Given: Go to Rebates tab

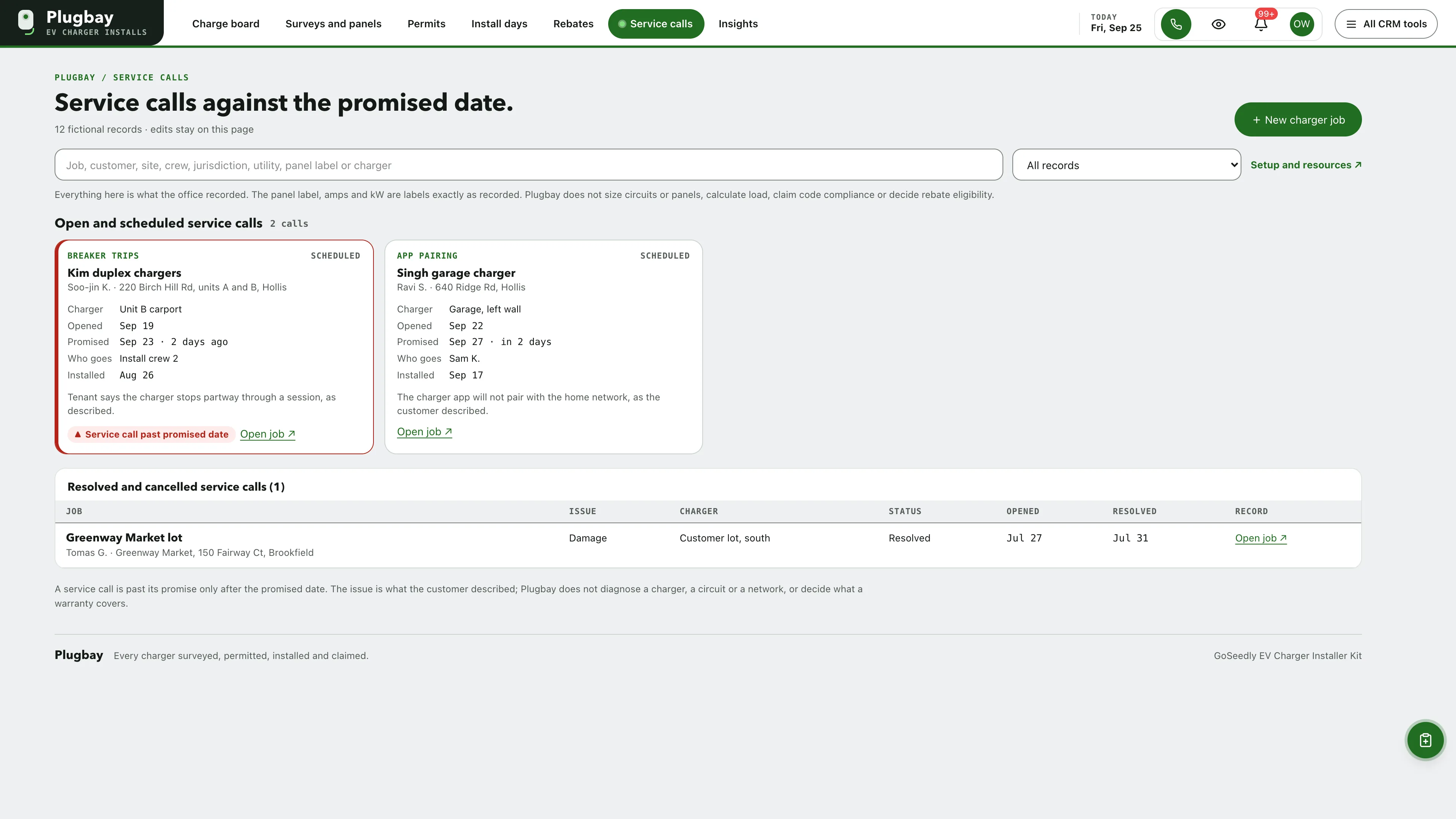Looking at the screenshot, I should click(573, 24).
